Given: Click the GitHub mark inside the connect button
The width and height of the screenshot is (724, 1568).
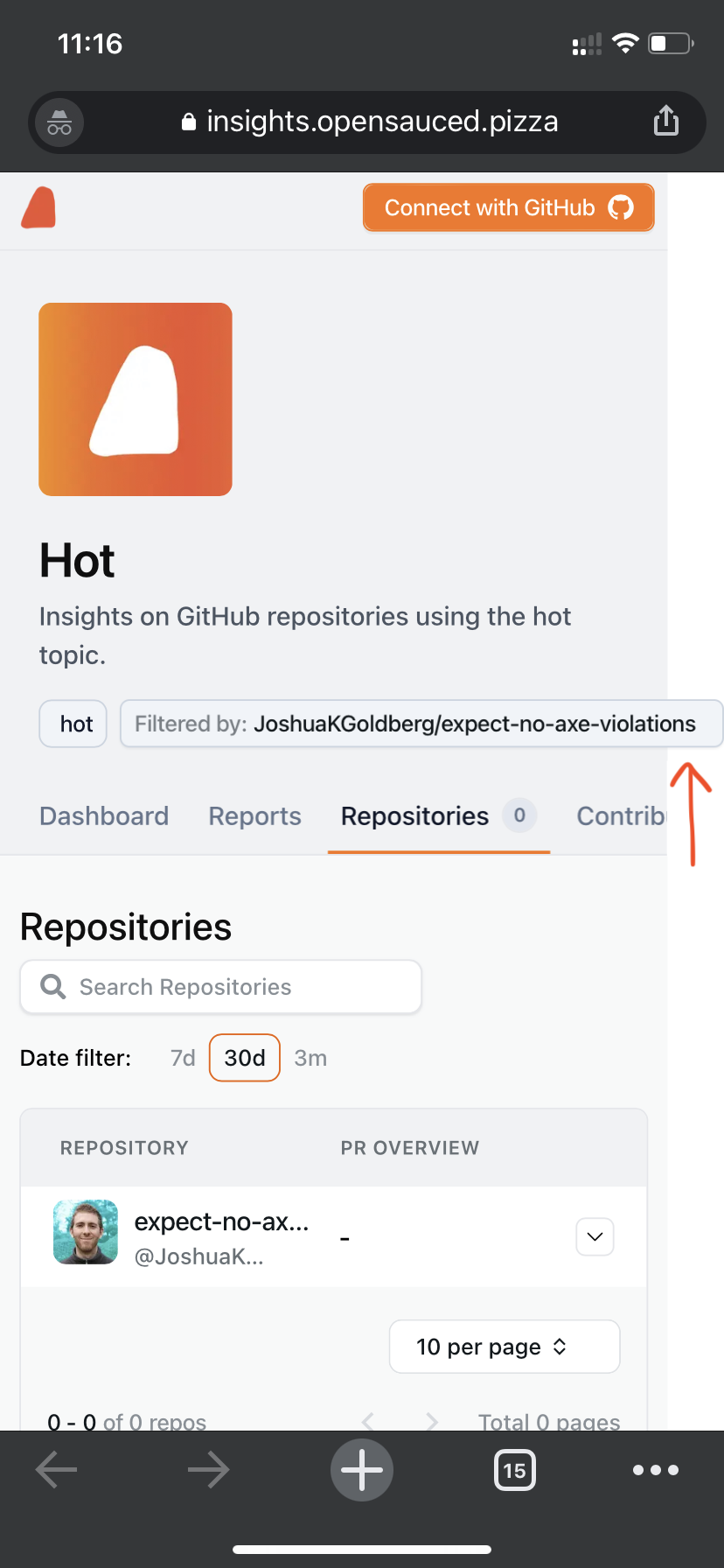Looking at the screenshot, I should [x=622, y=207].
